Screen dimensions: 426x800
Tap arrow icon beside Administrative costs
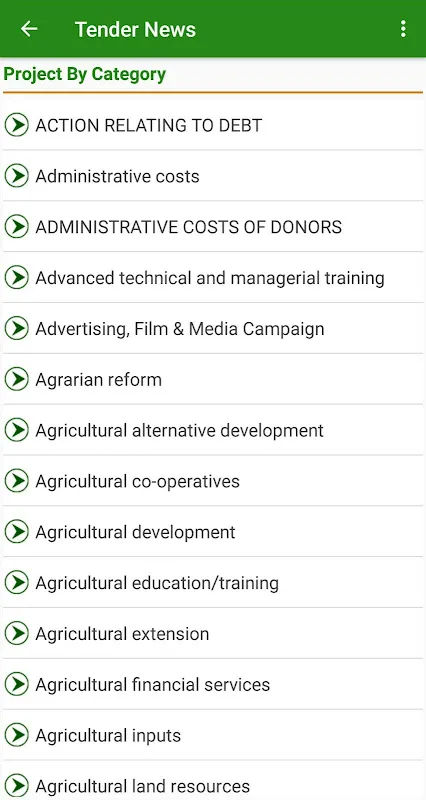click(17, 176)
